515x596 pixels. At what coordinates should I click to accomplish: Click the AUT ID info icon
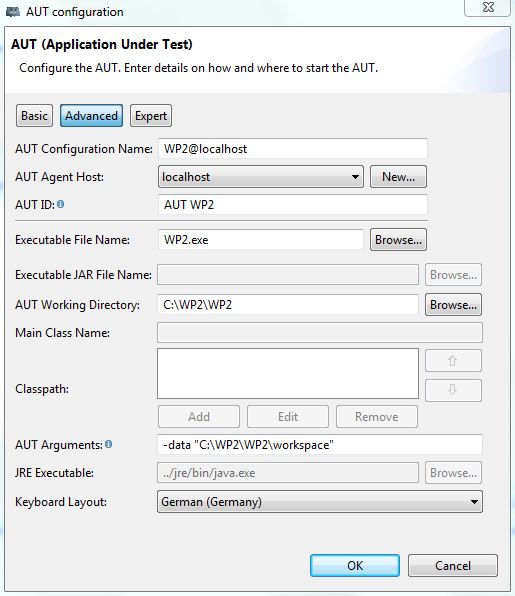click(60, 204)
